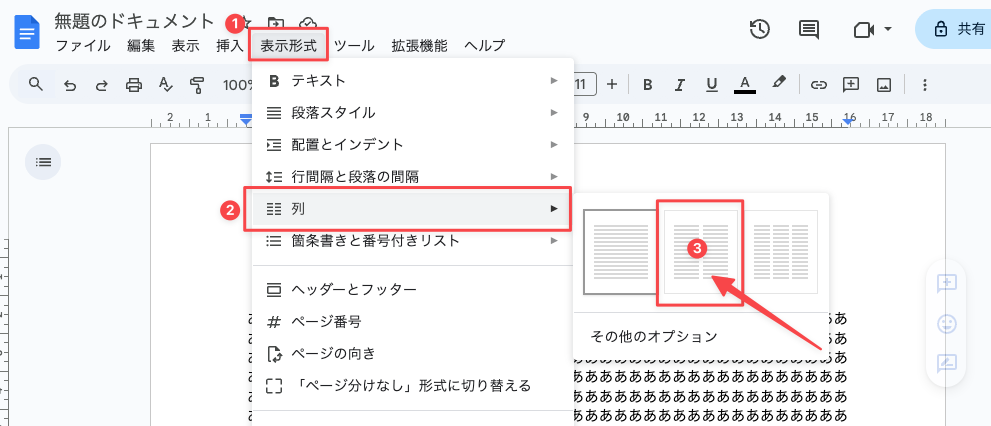Viewport: 991px width, 426px height.
Task: Click the highlighter pen icon
Action: click(779, 83)
